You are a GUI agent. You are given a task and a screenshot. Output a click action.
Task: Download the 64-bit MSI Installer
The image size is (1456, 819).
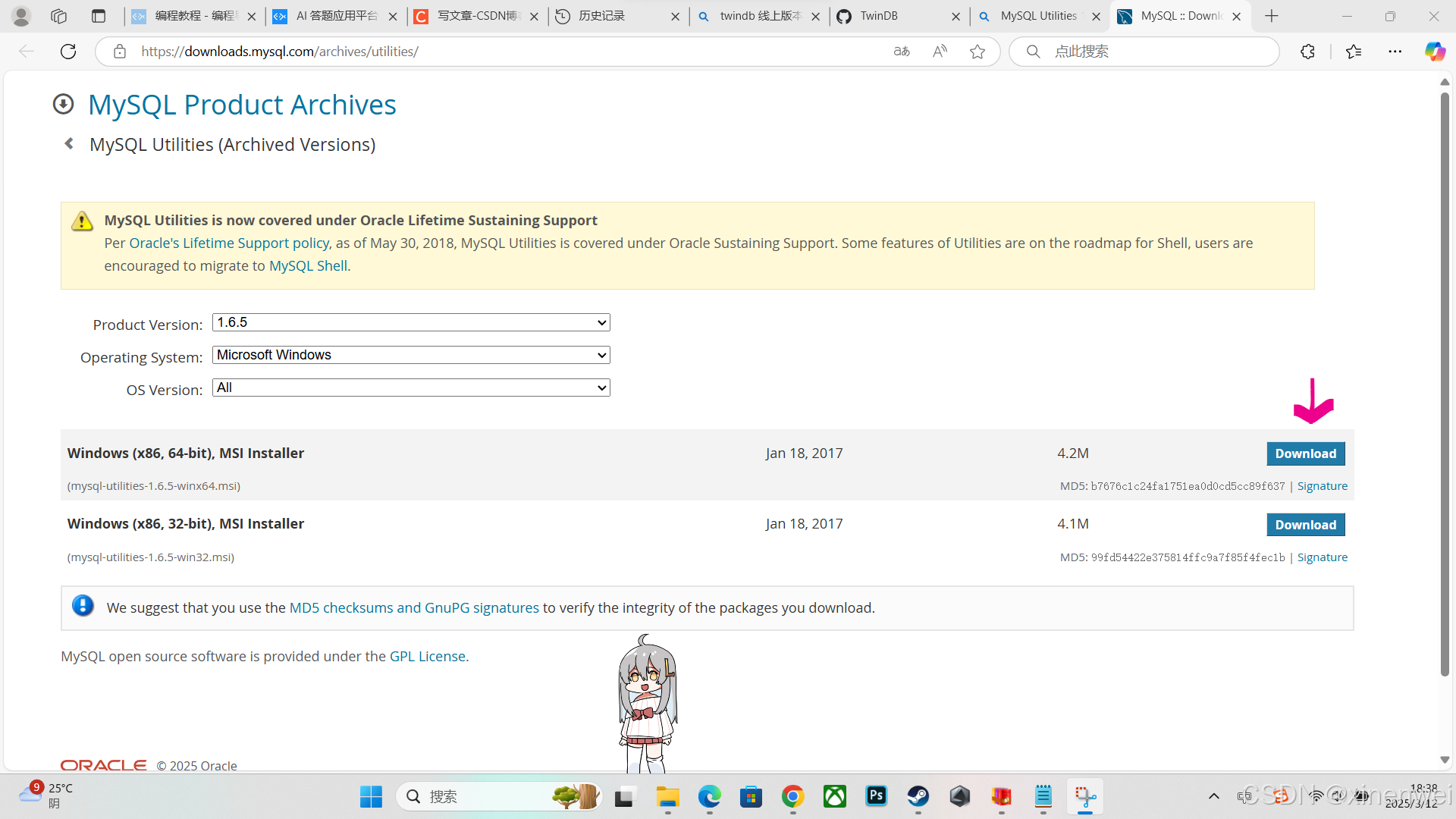[1305, 453]
